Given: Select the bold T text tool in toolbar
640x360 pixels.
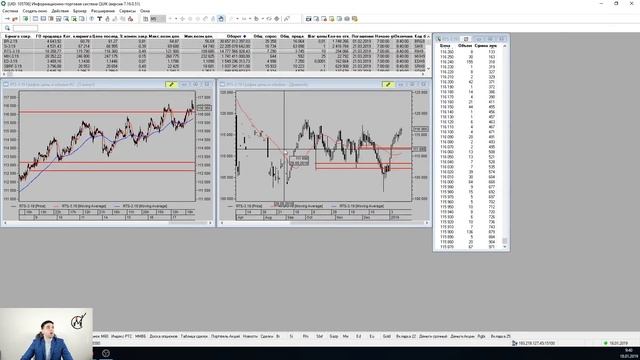Looking at the screenshot, I should (99, 19).
